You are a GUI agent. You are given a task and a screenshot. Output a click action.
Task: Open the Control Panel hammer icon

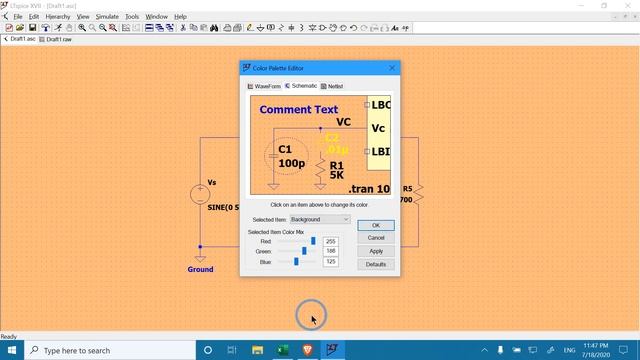click(45, 28)
